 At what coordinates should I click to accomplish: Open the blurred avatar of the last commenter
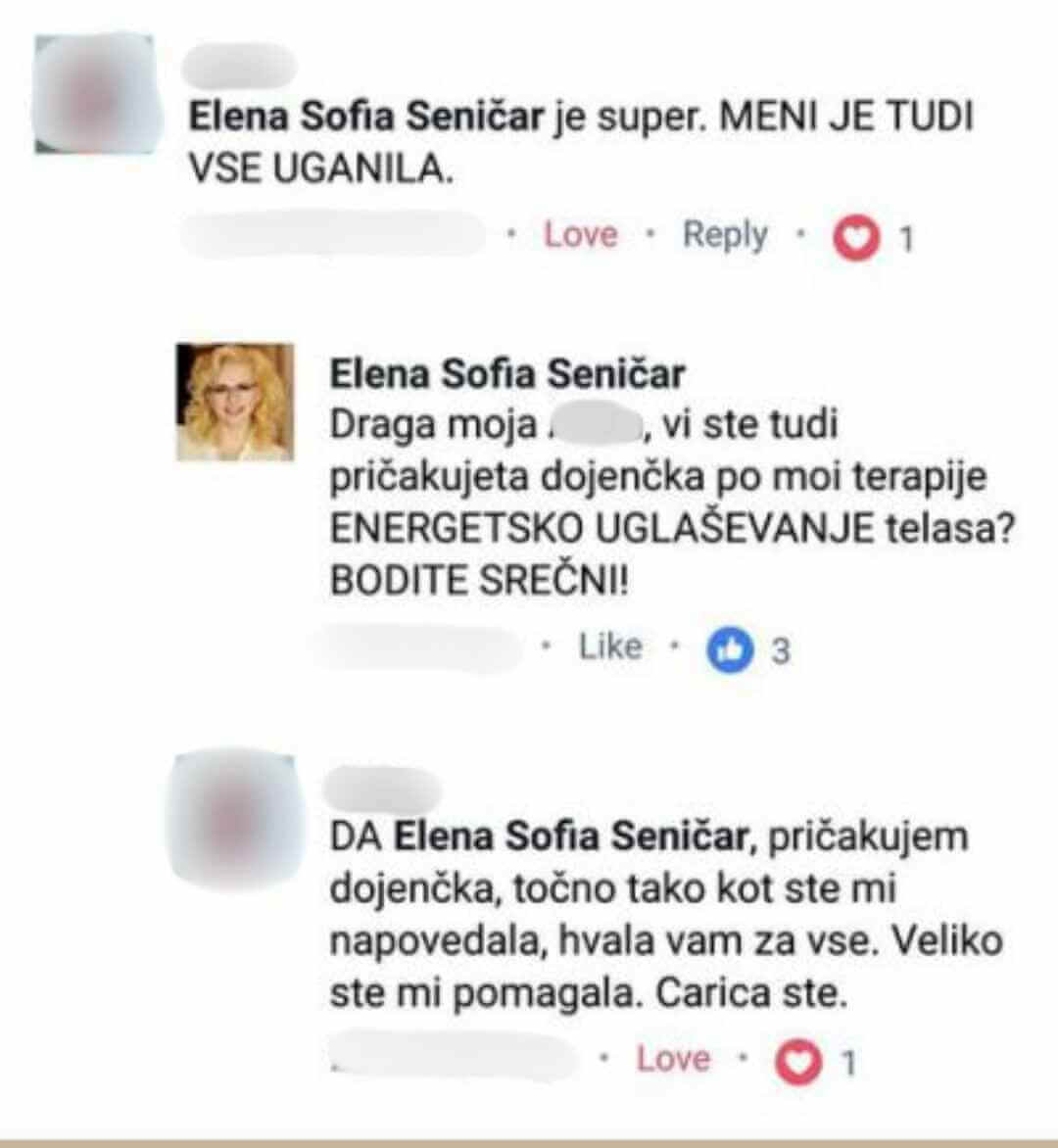[x=236, y=819]
